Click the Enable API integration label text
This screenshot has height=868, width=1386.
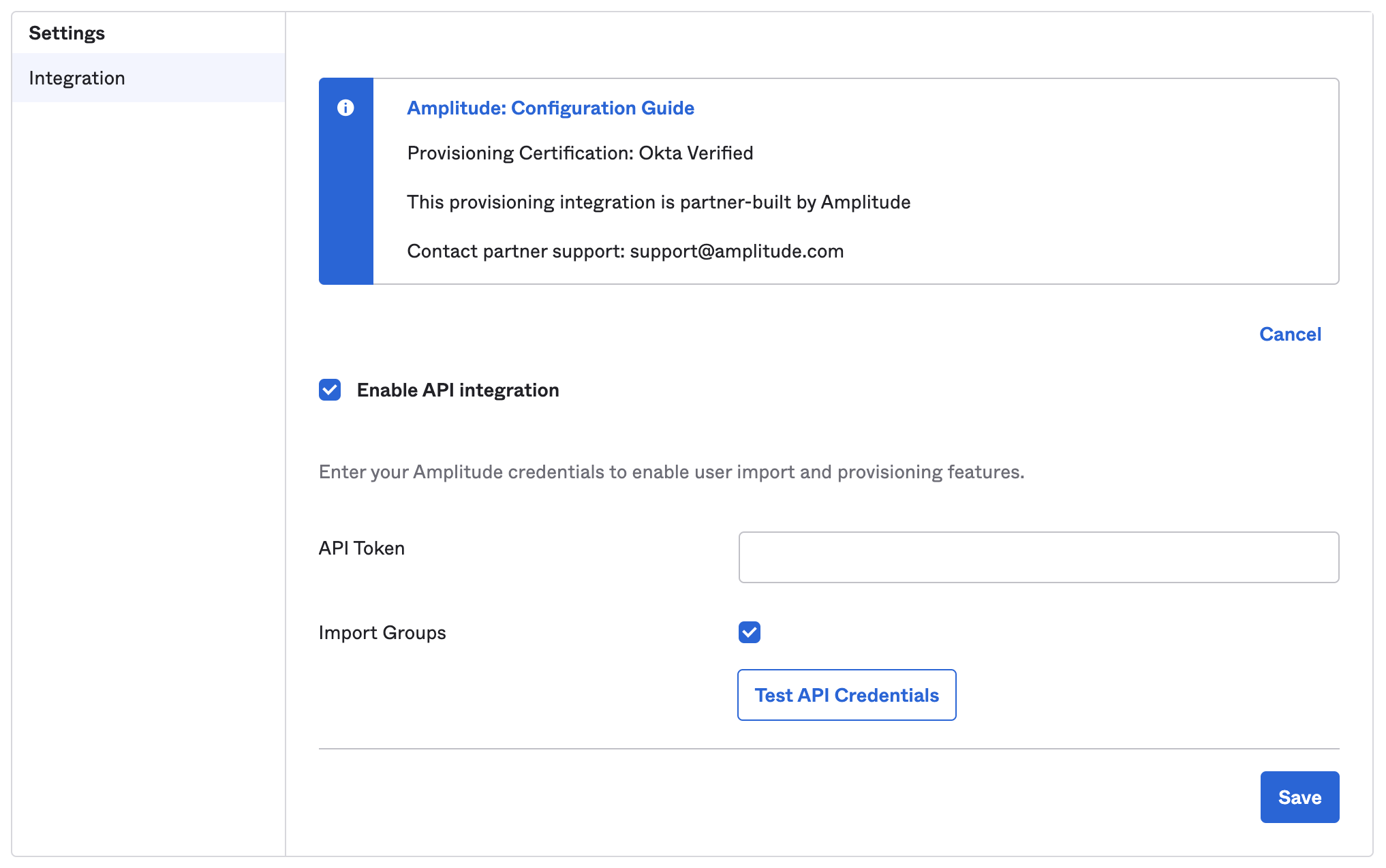(x=457, y=390)
